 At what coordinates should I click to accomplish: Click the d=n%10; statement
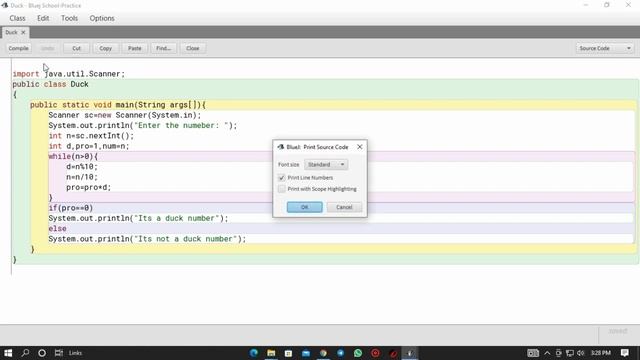(82, 167)
